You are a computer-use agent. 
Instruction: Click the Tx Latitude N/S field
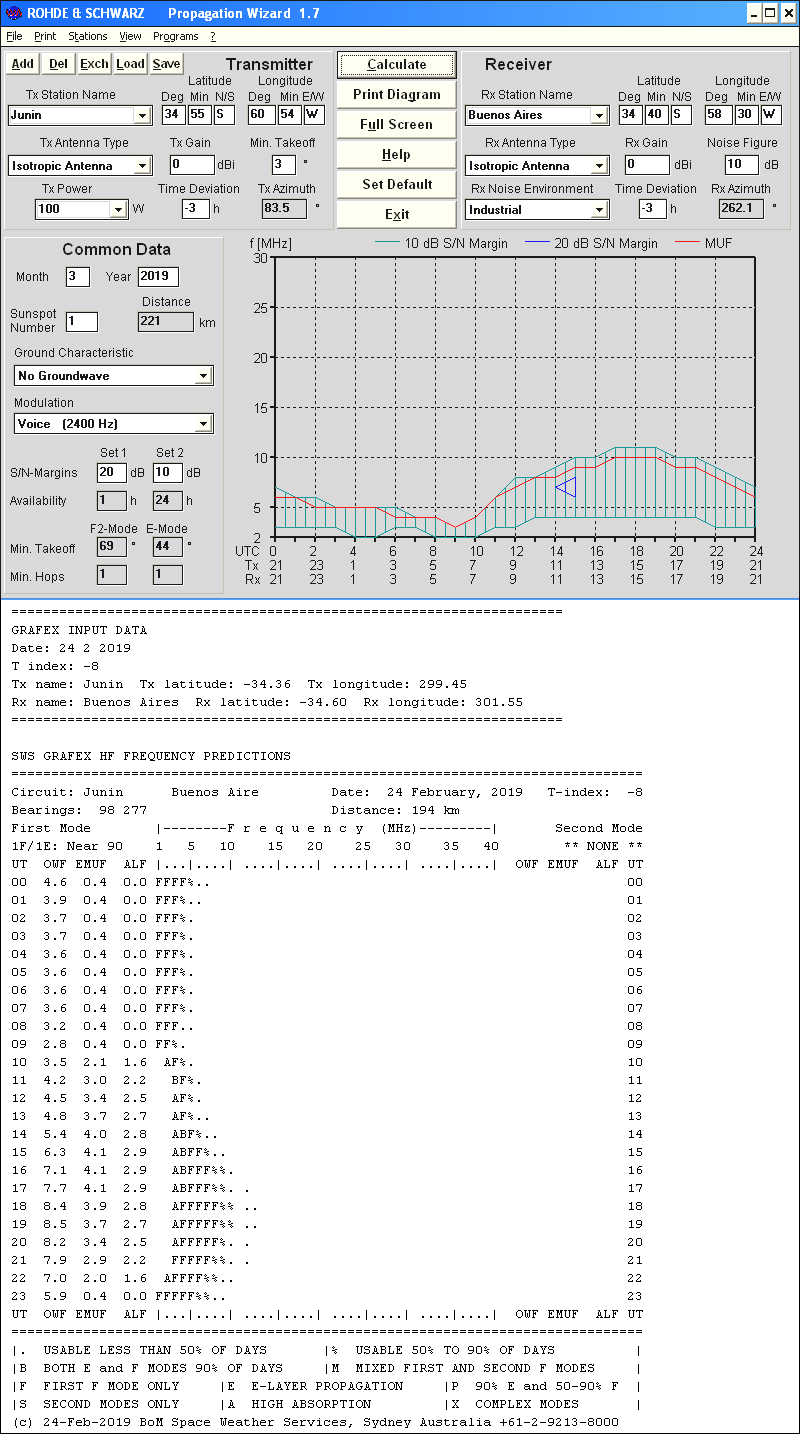pyautogui.click(x=225, y=114)
